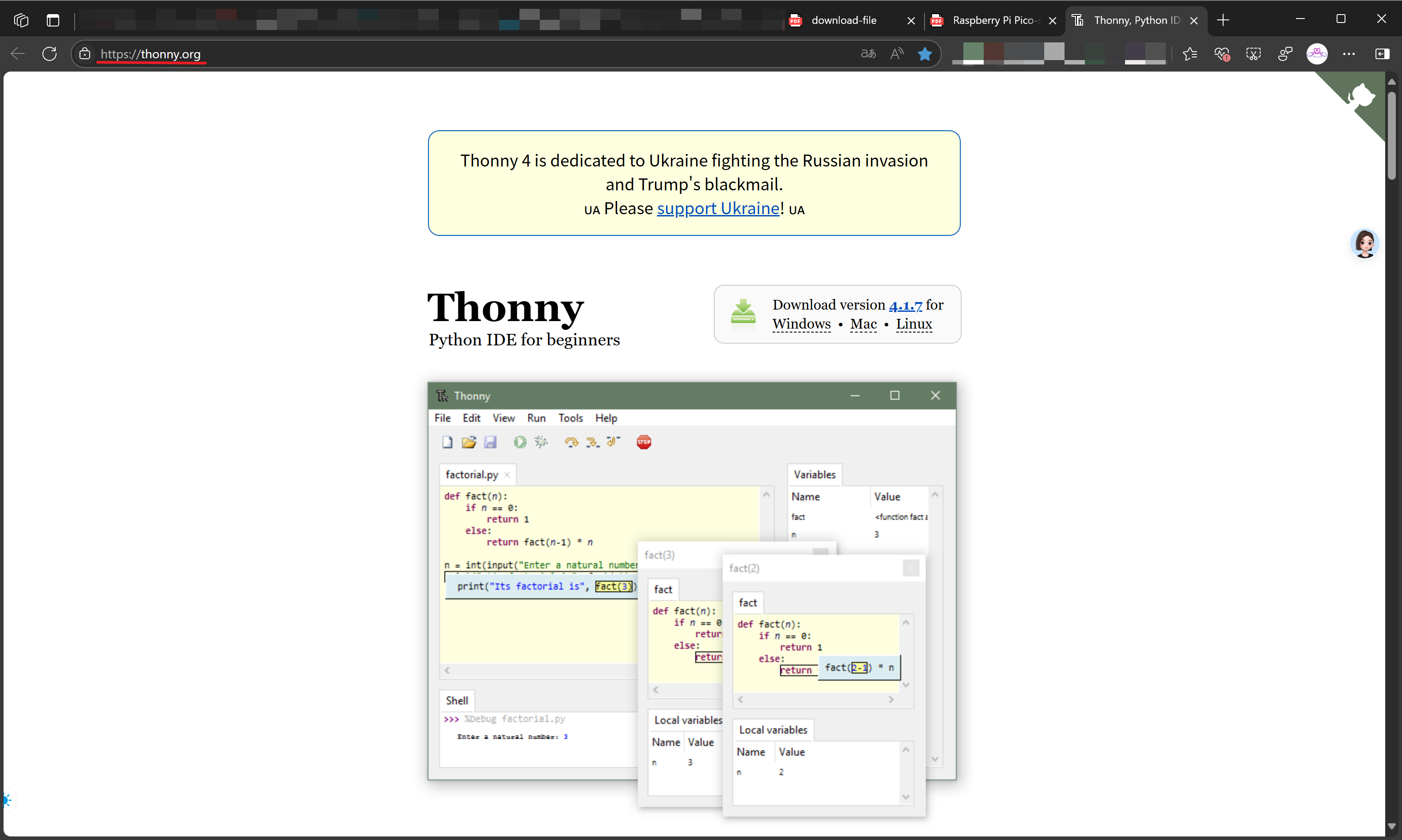Choose the Linux download link
This screenshot has width=1402, height=840.
pyautogui.click(x=913, y=324)
